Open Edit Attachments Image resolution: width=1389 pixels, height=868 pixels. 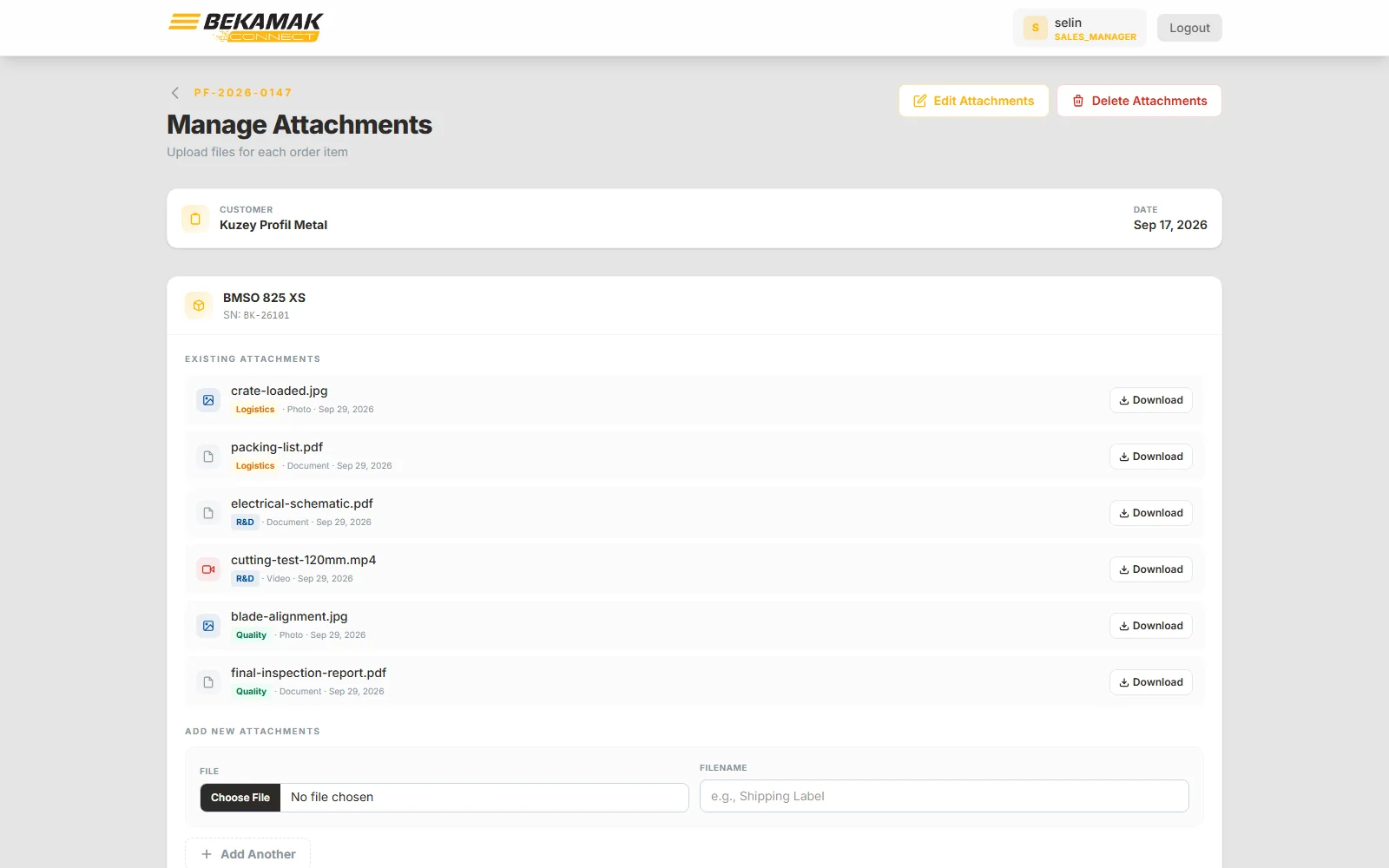tap(974, 101)
